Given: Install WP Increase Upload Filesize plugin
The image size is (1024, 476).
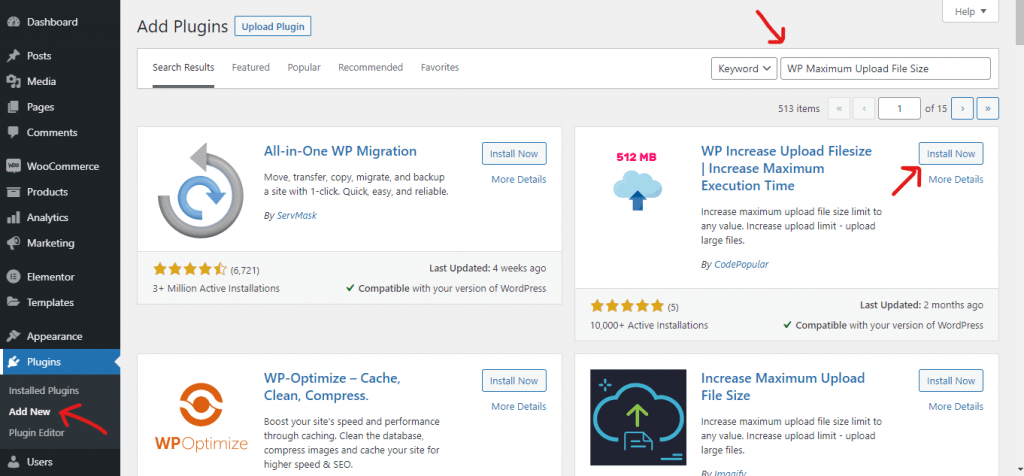Looking at the screenshot, I should coord(951,153).
